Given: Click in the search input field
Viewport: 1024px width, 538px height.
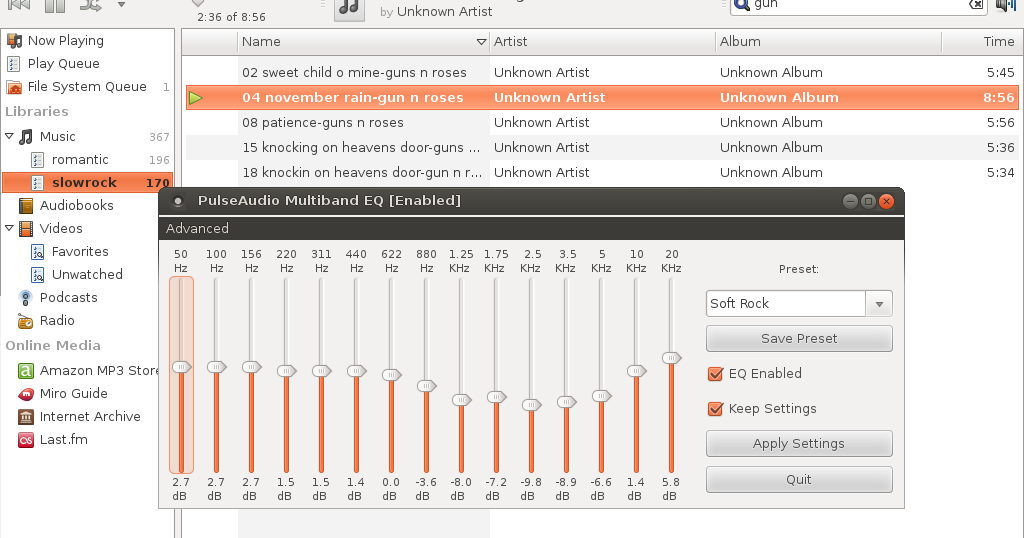Looking at the screenshot, I should [858, 5].
